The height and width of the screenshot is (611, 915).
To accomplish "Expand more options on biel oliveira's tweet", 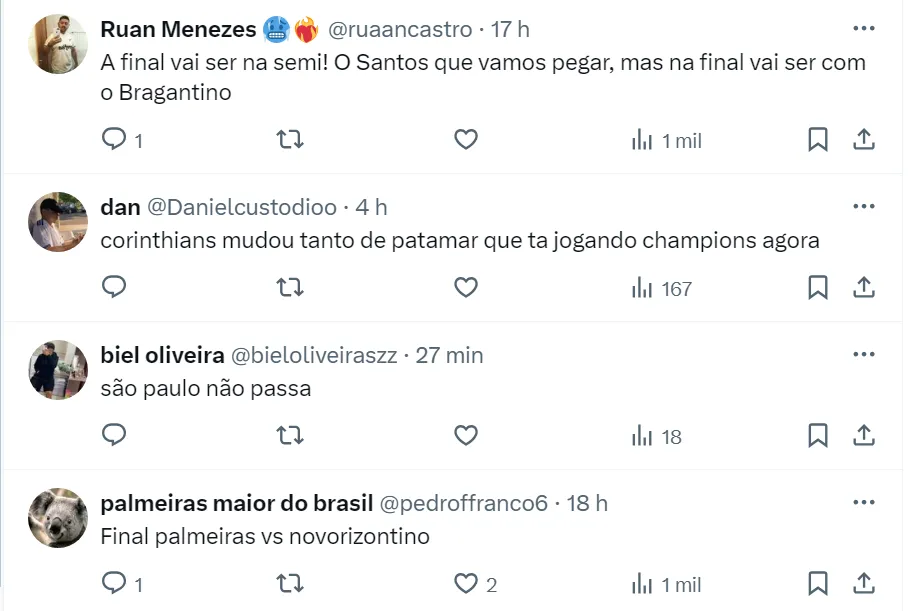I will [863, 354].
